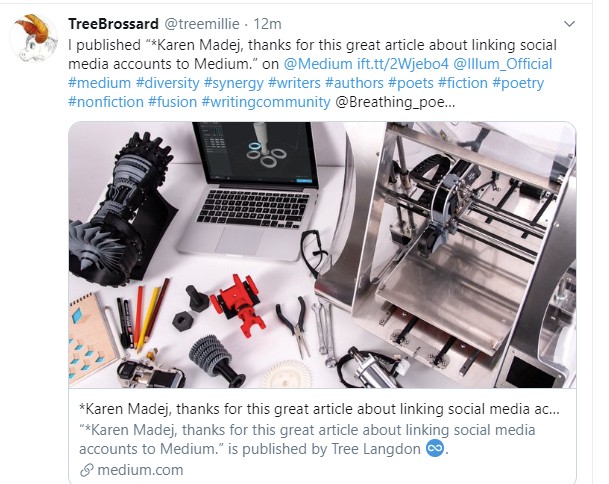The image size is (609, 484).
Task: Open the 3D printer card image
Action: [x=322, y=255]
